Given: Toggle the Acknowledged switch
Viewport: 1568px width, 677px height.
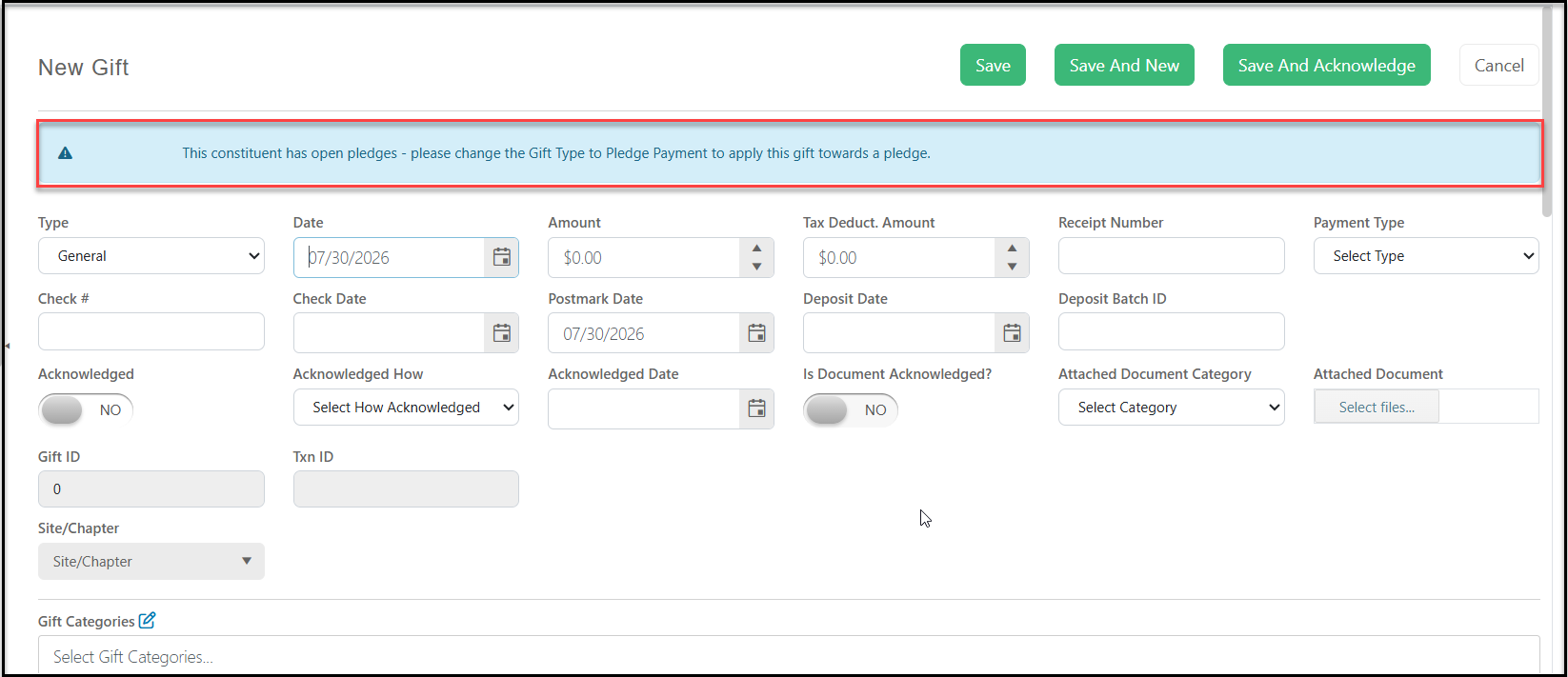Looking at the screenshot, I should [86, 409].
